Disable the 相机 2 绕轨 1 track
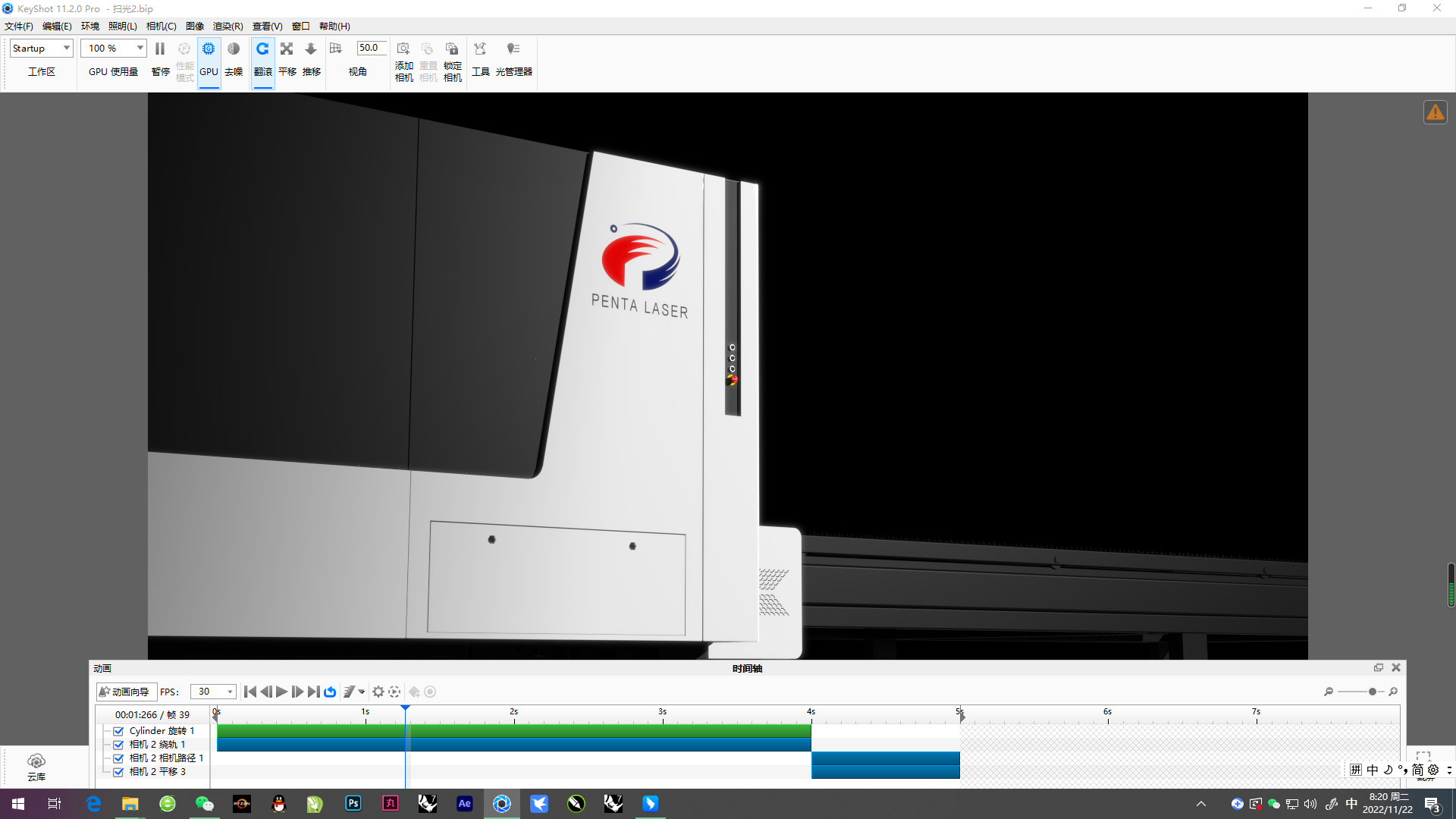The image size is (1456, 819). coord(118,744)
